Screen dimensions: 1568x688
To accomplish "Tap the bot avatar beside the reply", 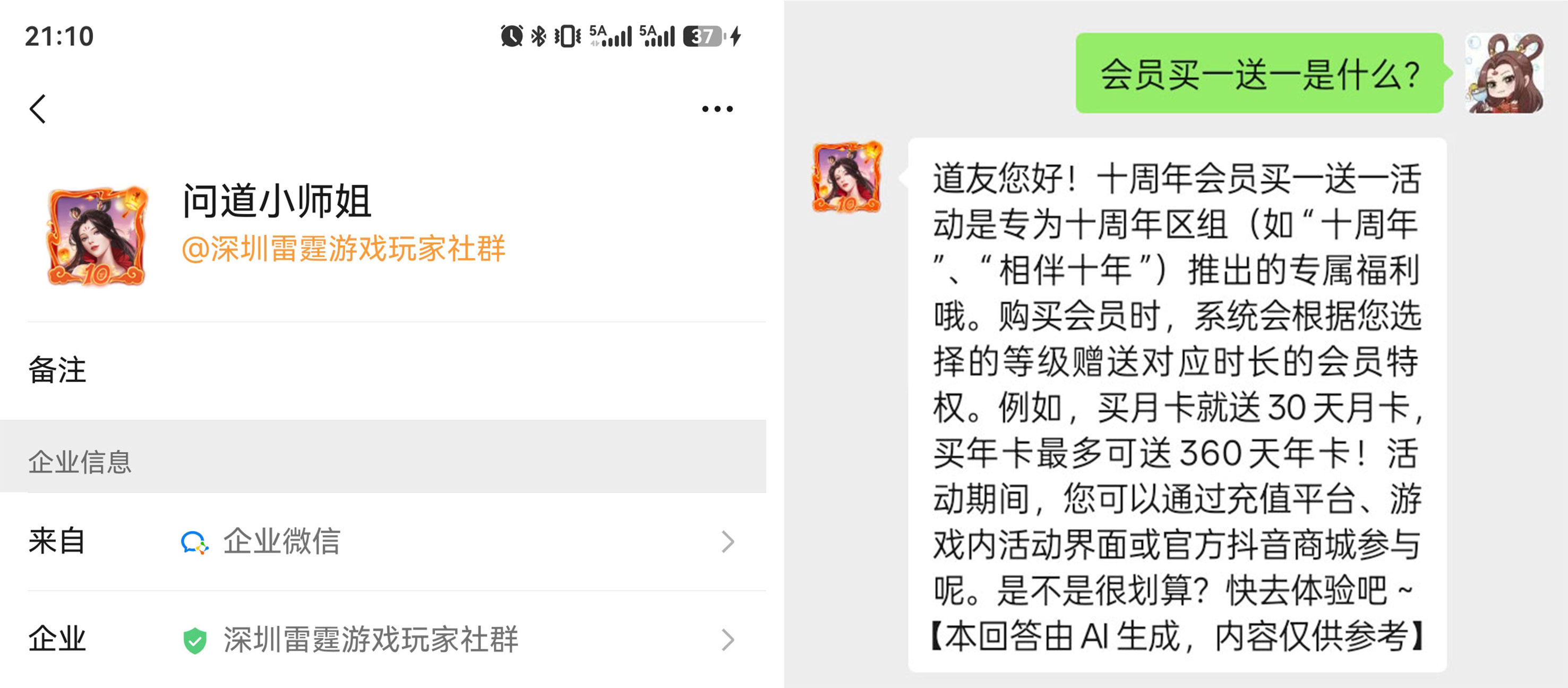I will pyautogui.click(x=847, y=177).
